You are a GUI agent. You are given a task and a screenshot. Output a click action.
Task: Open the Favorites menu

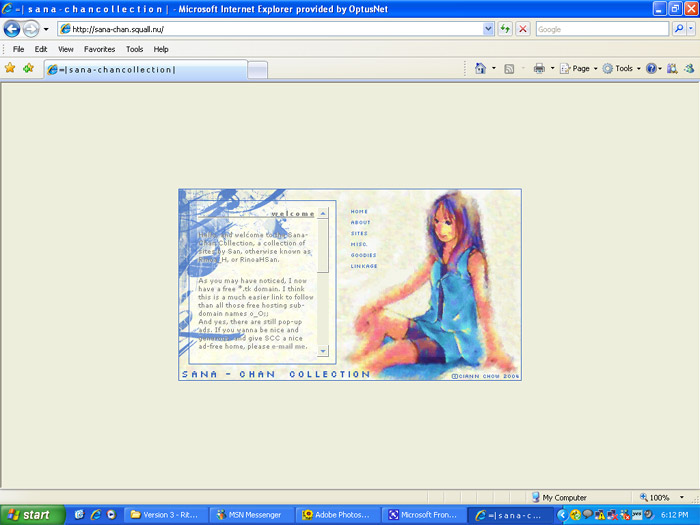coord(99,49)
